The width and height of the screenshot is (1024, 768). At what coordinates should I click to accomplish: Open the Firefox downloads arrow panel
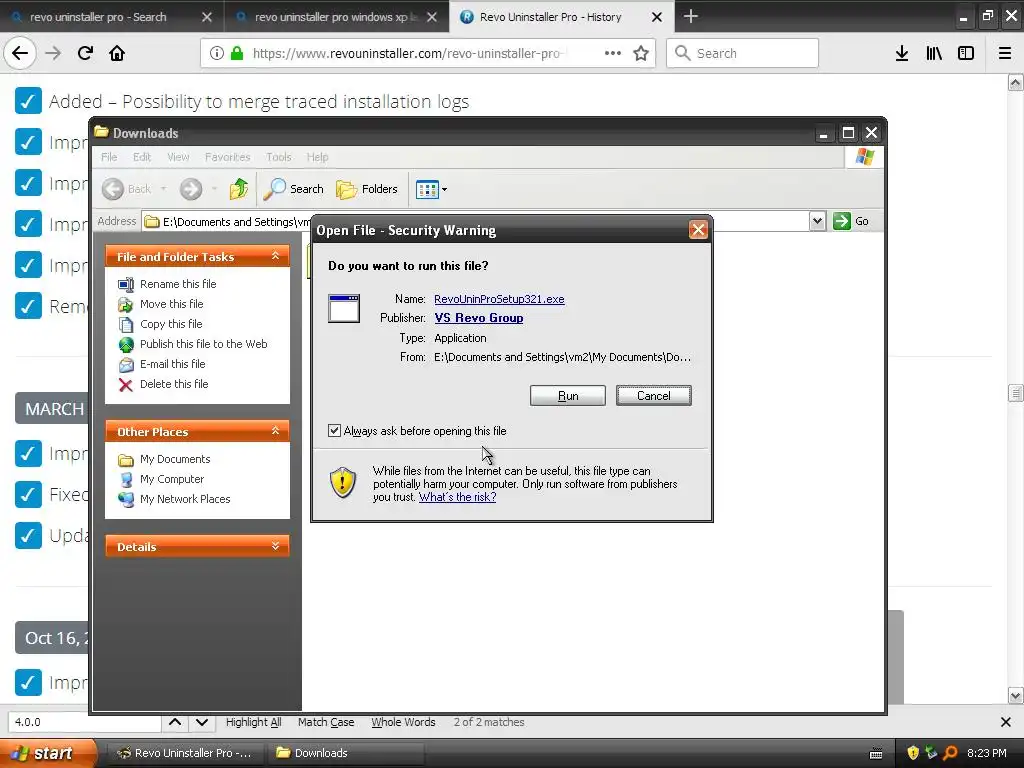pos(902,54)
